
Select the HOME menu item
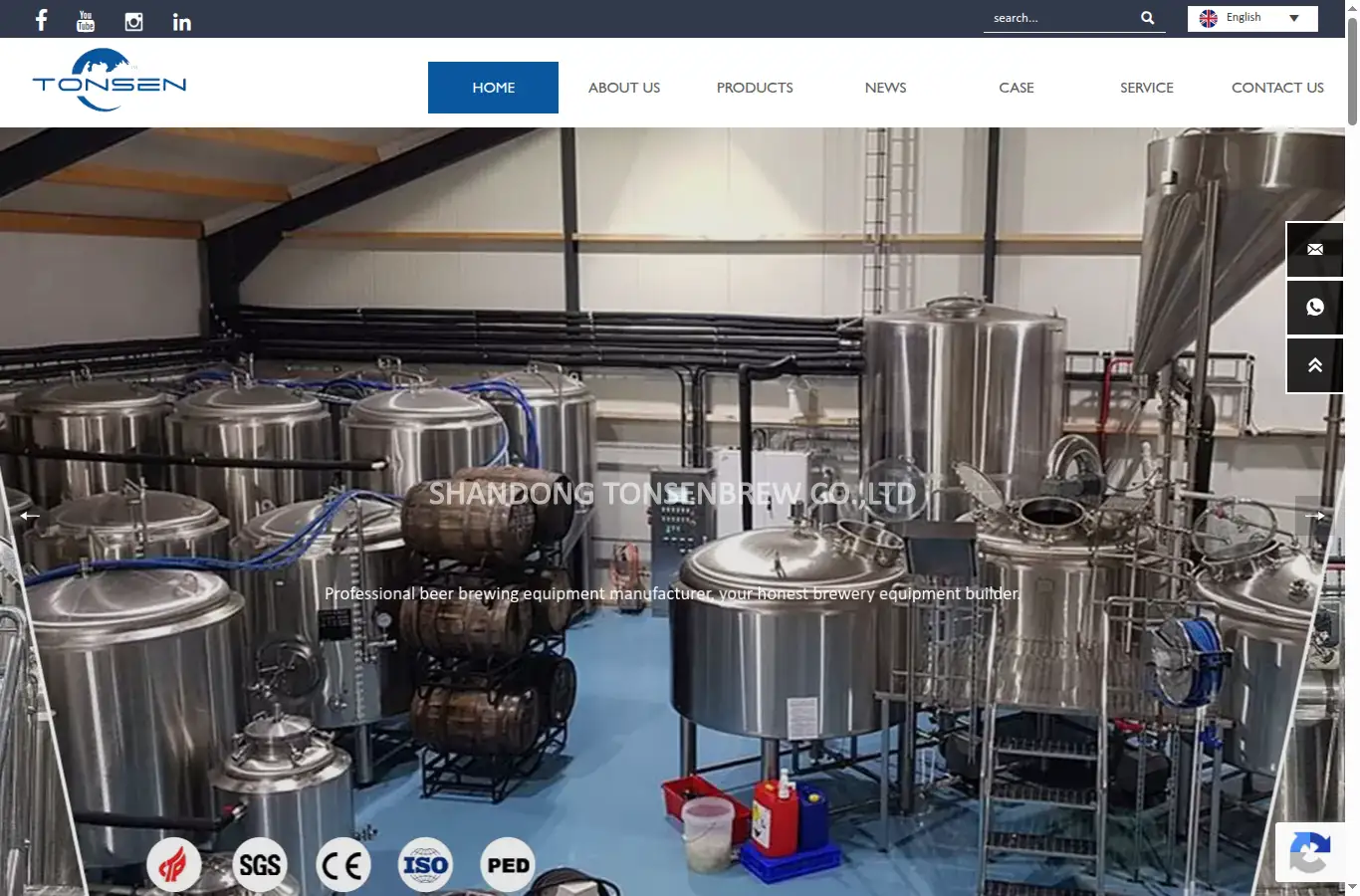pos(493,88)
